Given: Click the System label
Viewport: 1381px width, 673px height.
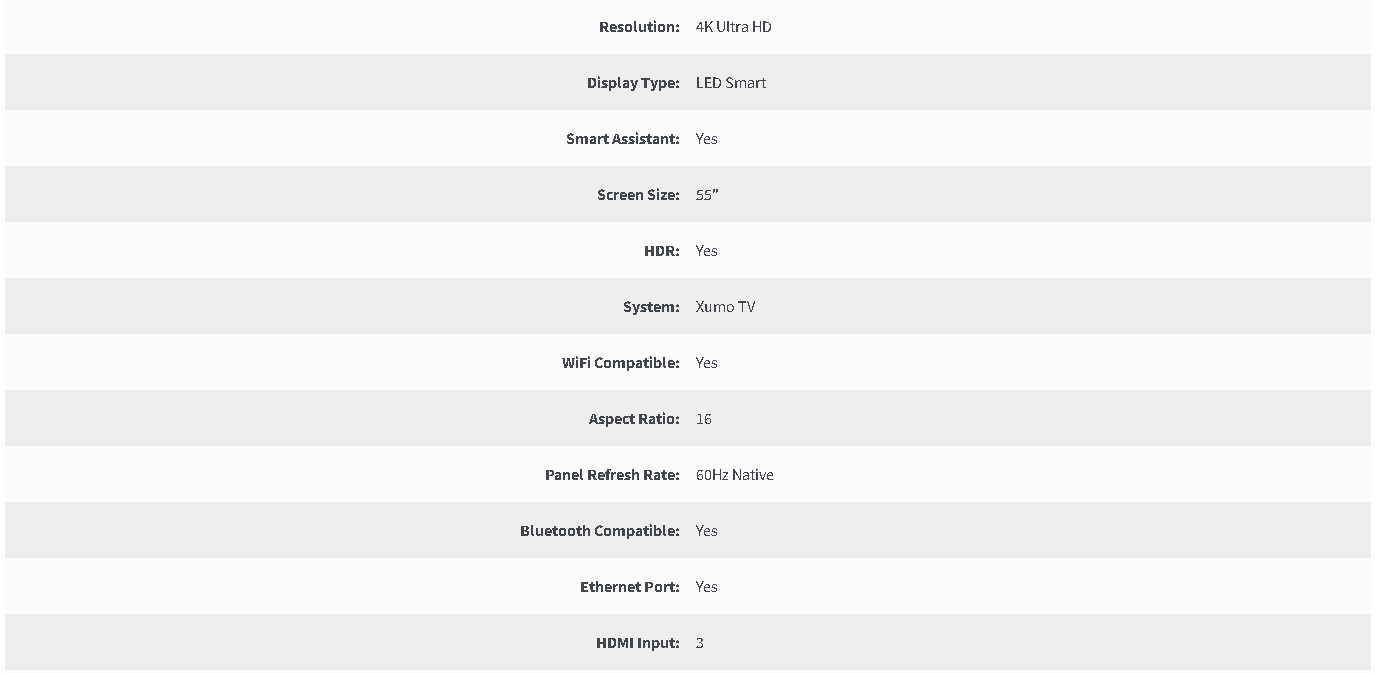Looking at the screenshot, I should pos(651,307).
